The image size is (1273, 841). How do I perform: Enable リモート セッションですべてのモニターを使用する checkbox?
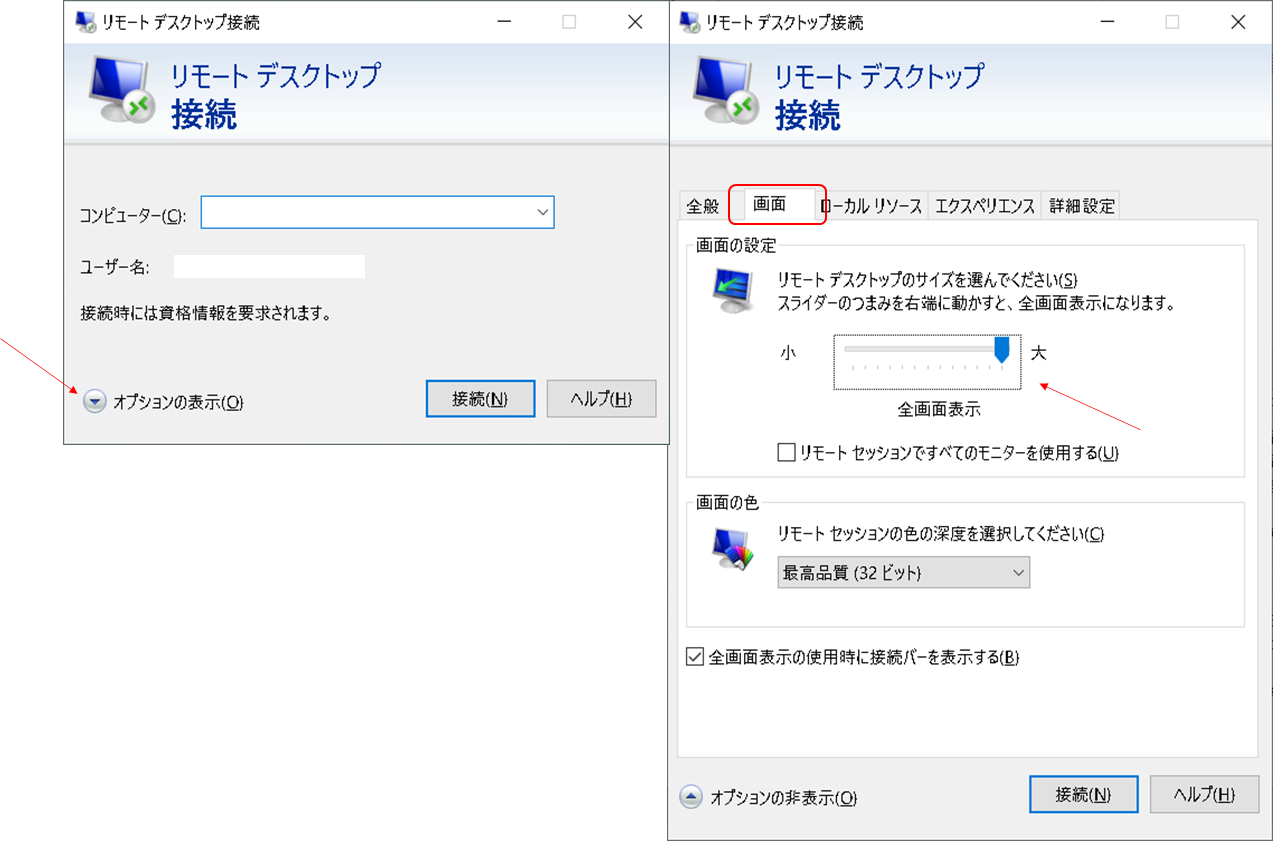tap(786, 453)
